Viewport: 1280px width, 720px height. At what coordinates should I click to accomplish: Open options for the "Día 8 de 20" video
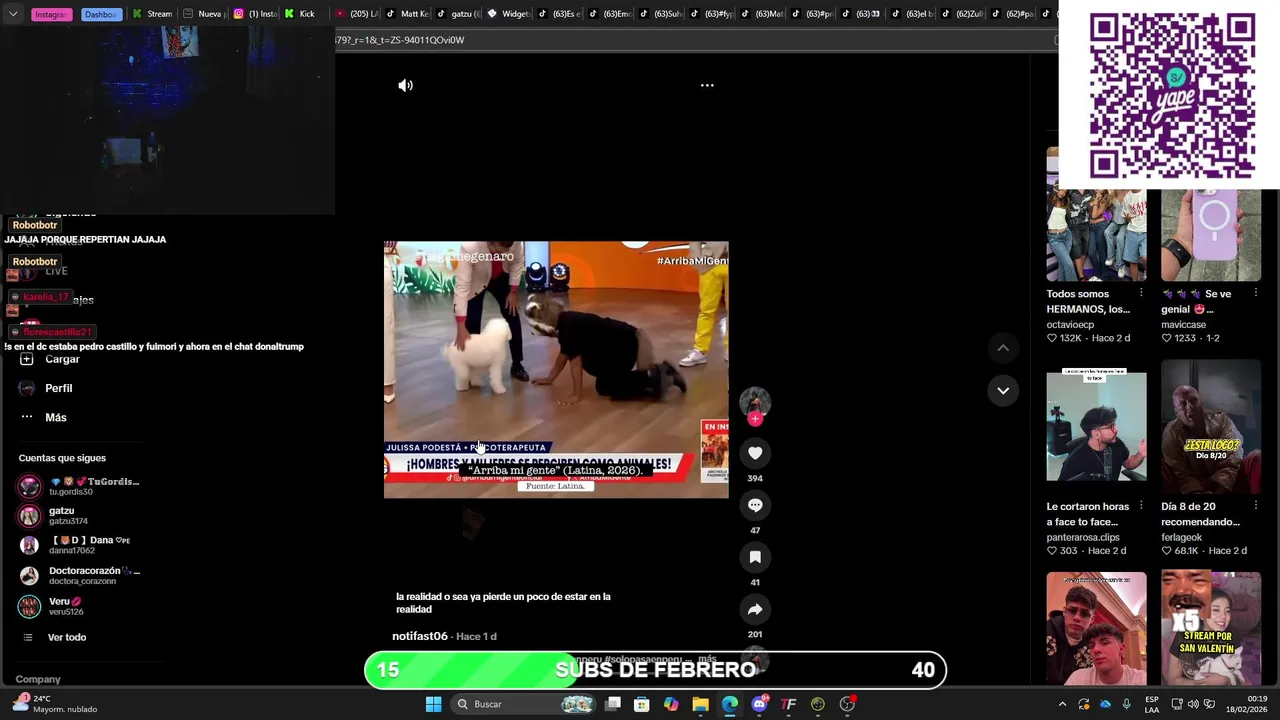[1256, 506]
